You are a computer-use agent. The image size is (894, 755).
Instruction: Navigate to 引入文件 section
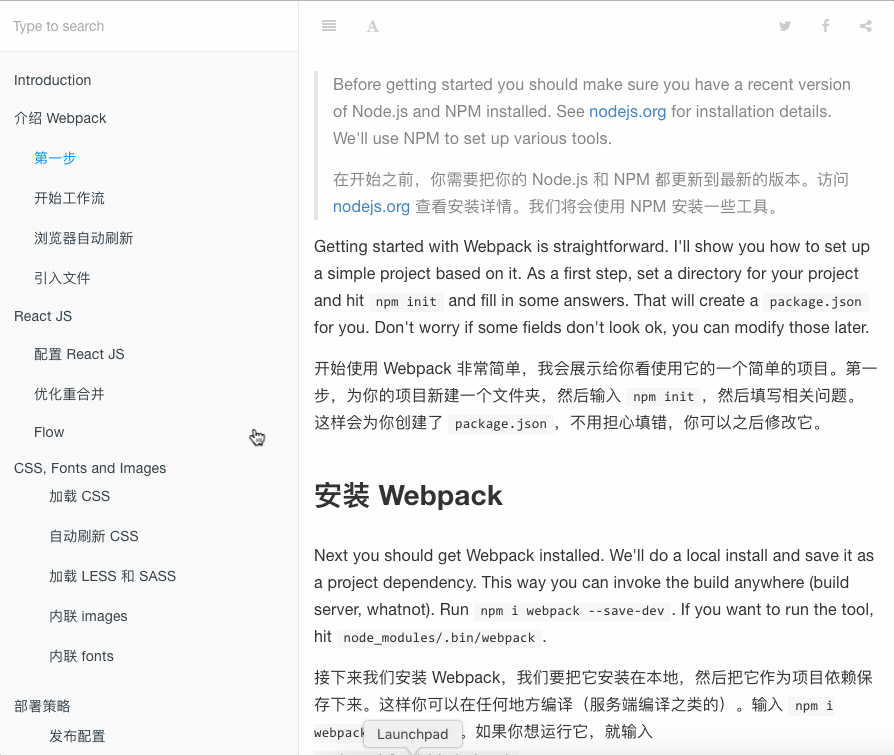click(62, 278)
